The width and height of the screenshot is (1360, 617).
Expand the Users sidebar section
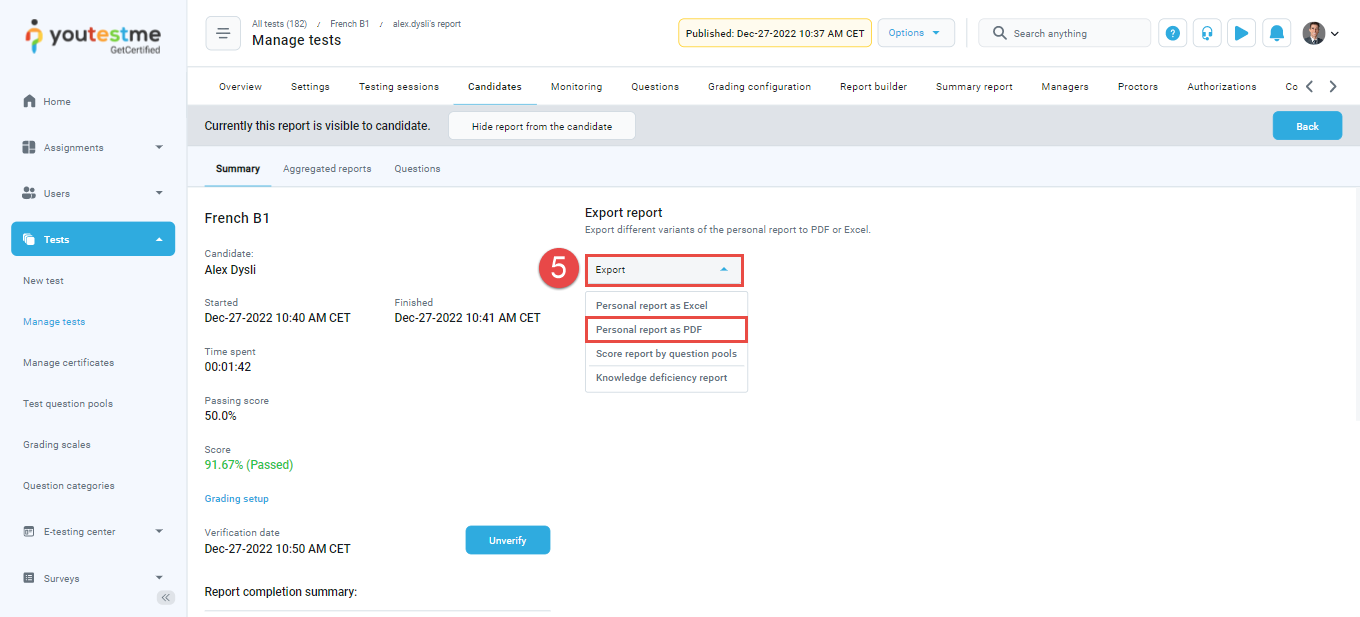click(57, 193)
